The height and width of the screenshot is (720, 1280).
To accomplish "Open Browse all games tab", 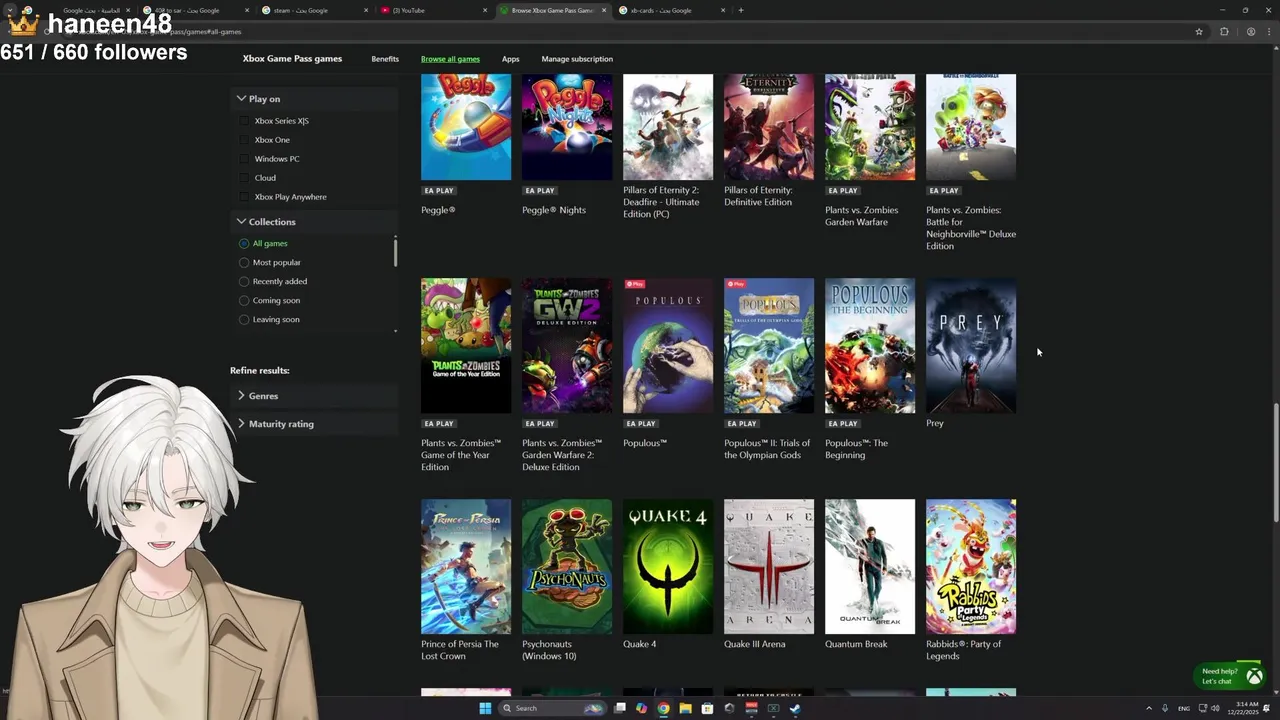I will click(x=450, y=59).
